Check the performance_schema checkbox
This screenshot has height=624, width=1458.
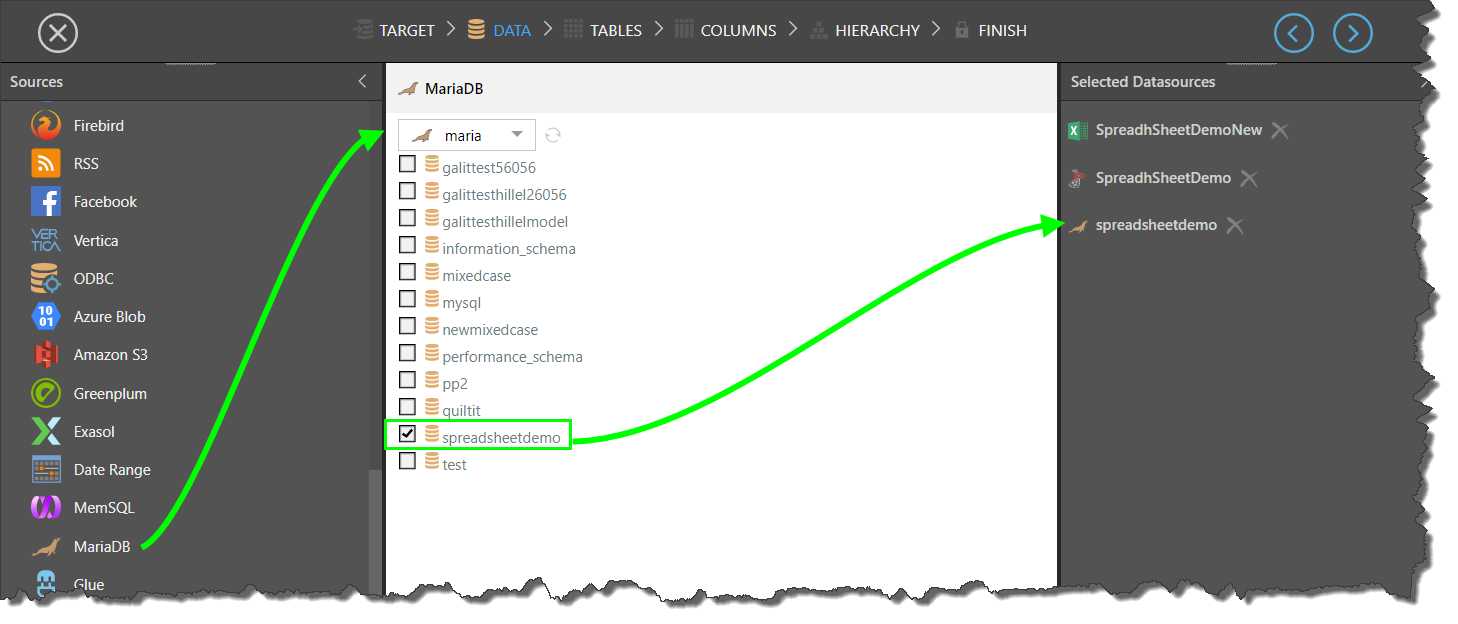(x=408, y=353)
